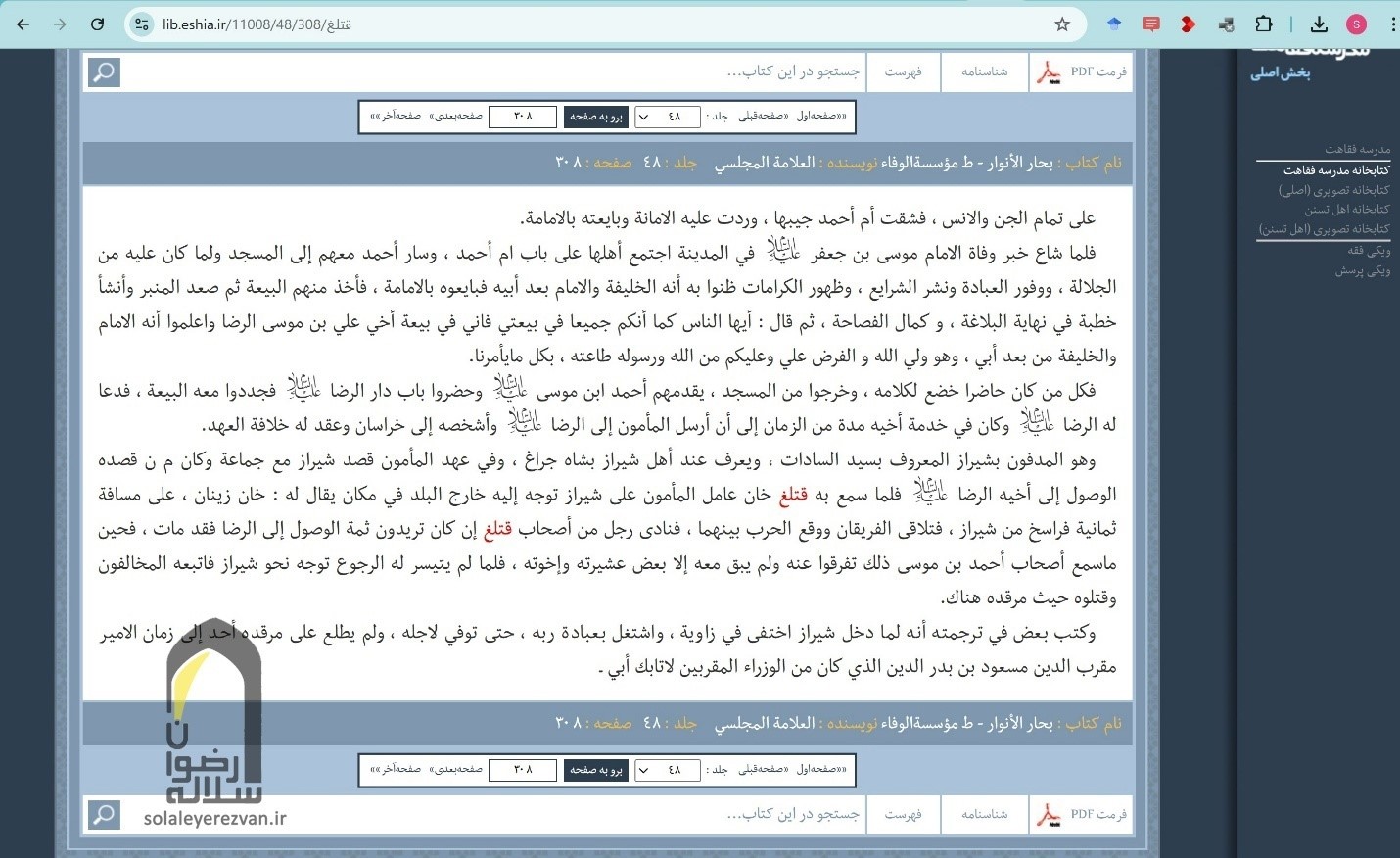1400x858 pixels.
Task: Click the top search magnifier icon
Action: pyautogui.click(x=104, y=72)
